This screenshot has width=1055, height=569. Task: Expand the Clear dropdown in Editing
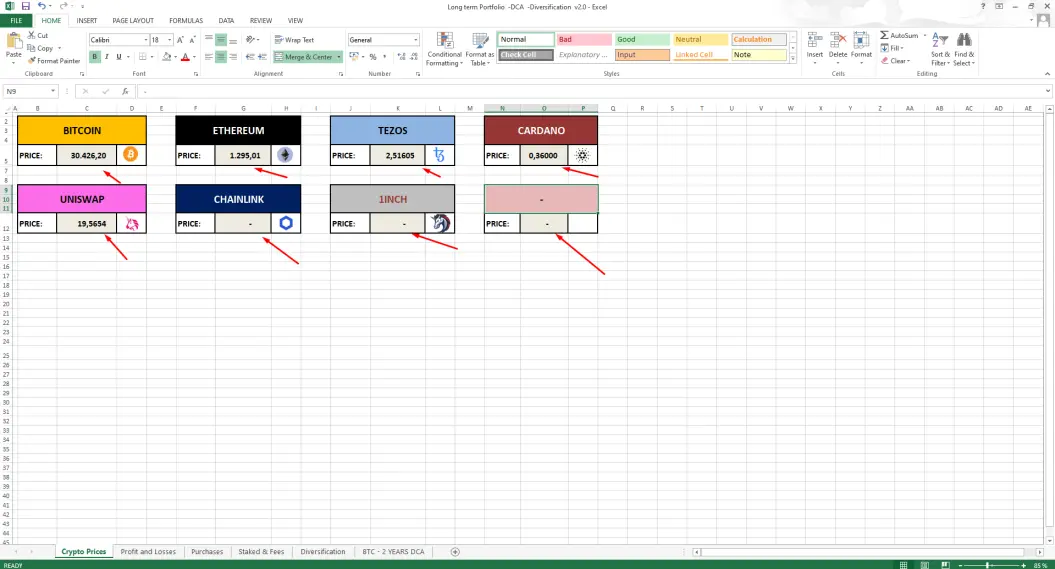(x=908, y=61)
